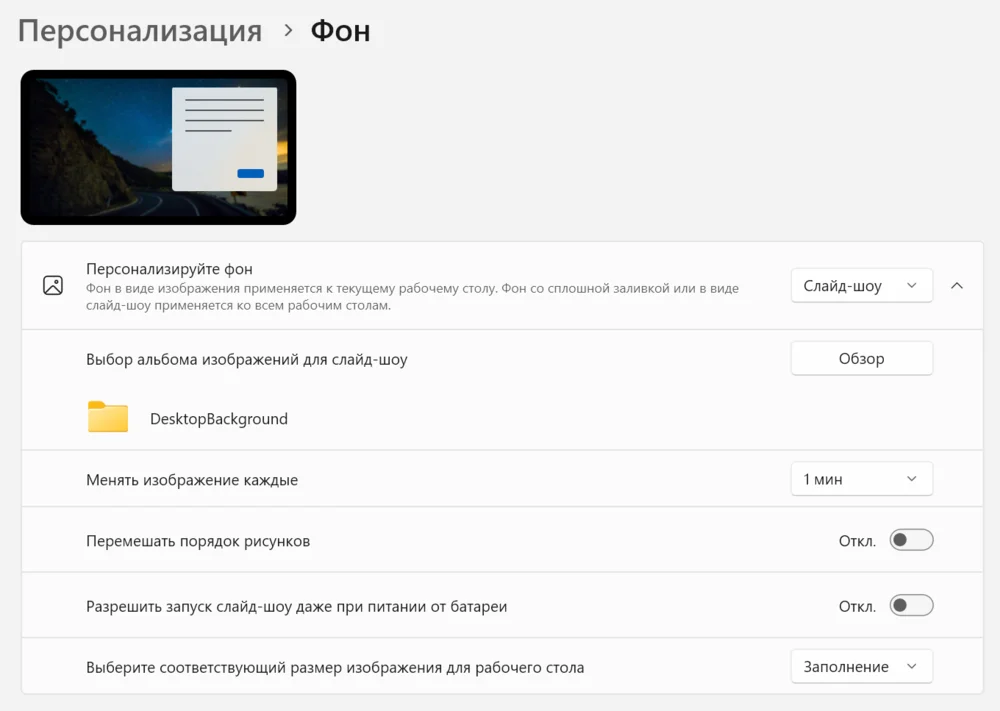The width and height of the screenshot is (1000, 711).
Task: Toggle Перемешать порядок рисунков switch
Action: (x=911, y=540)
